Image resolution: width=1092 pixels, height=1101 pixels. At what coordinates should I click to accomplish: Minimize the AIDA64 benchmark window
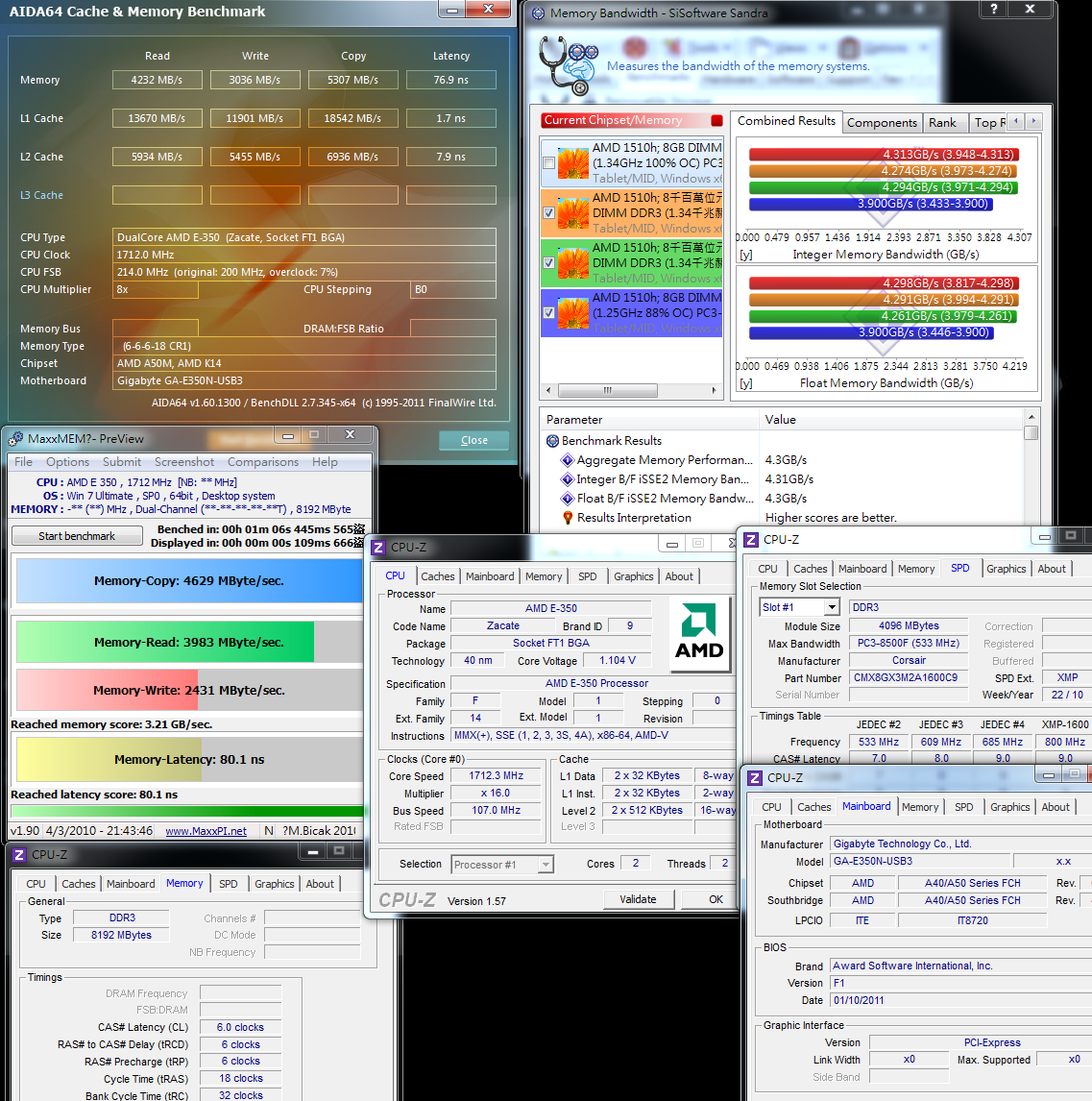click(452, 10)
